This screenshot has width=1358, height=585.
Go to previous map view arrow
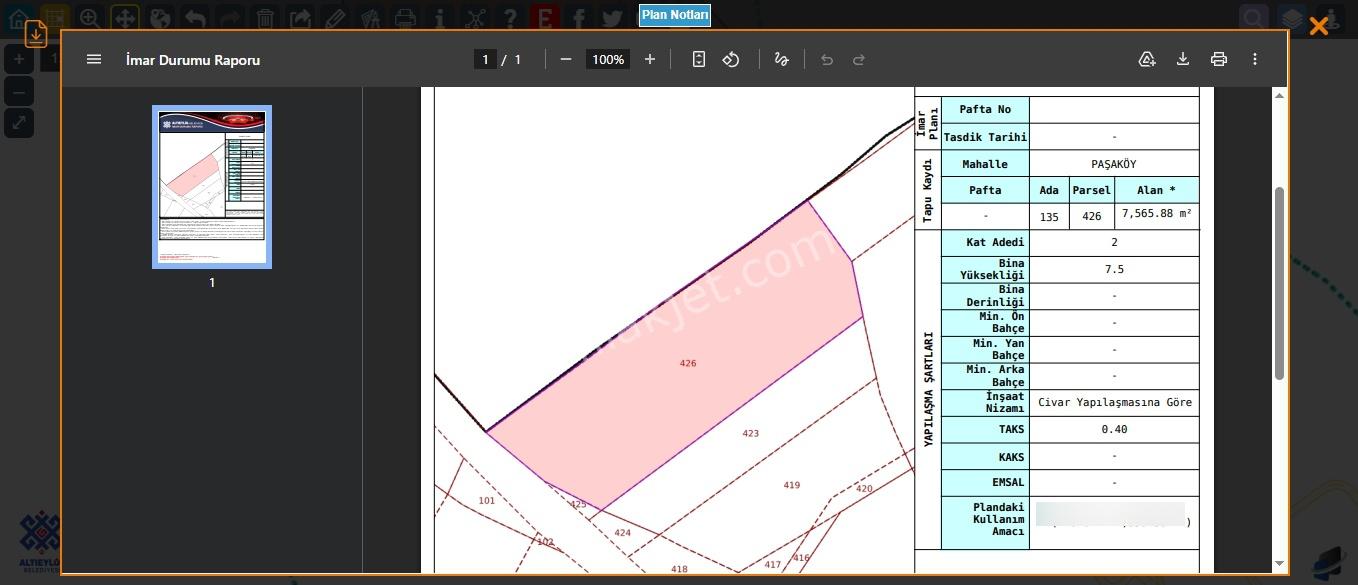click(x=195, y=17)
